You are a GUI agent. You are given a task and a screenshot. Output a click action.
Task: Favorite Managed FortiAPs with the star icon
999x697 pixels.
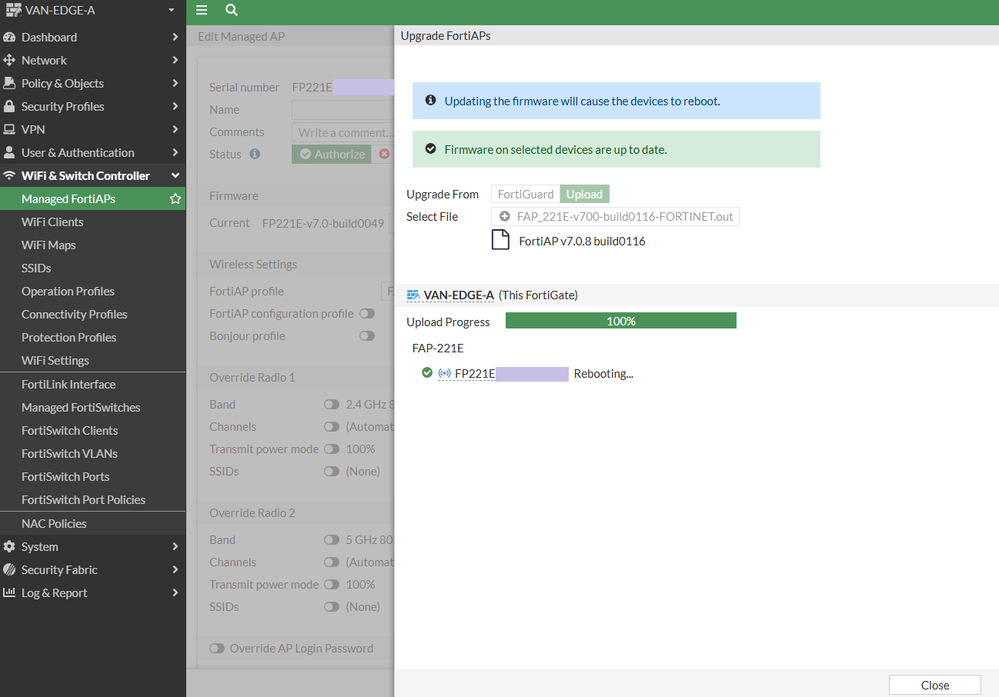coord(175,199)
